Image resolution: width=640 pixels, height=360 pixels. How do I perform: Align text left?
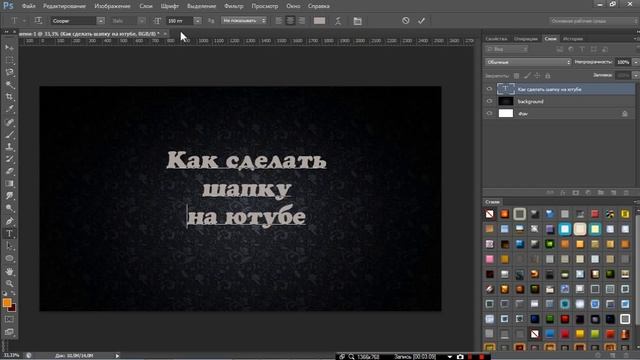coord(278,21)
